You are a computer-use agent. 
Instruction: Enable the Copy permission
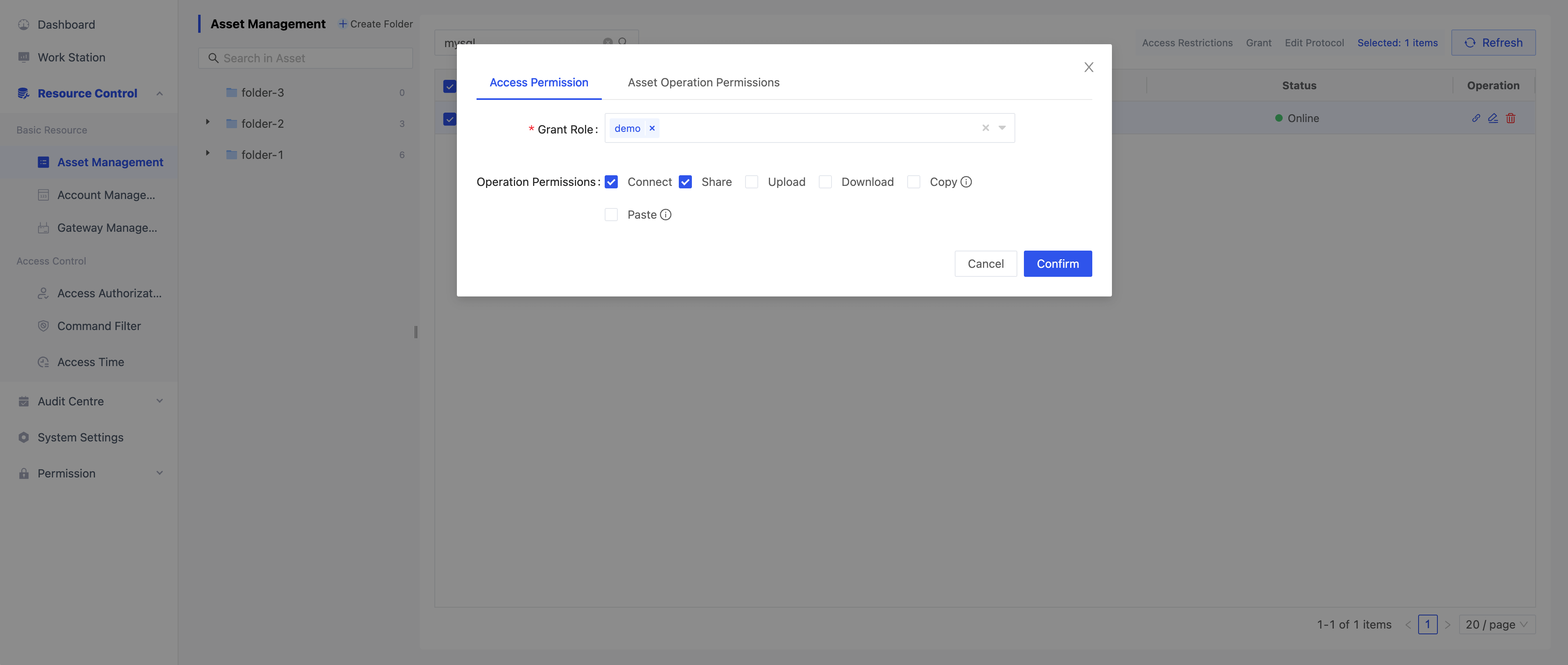point(914,182)
